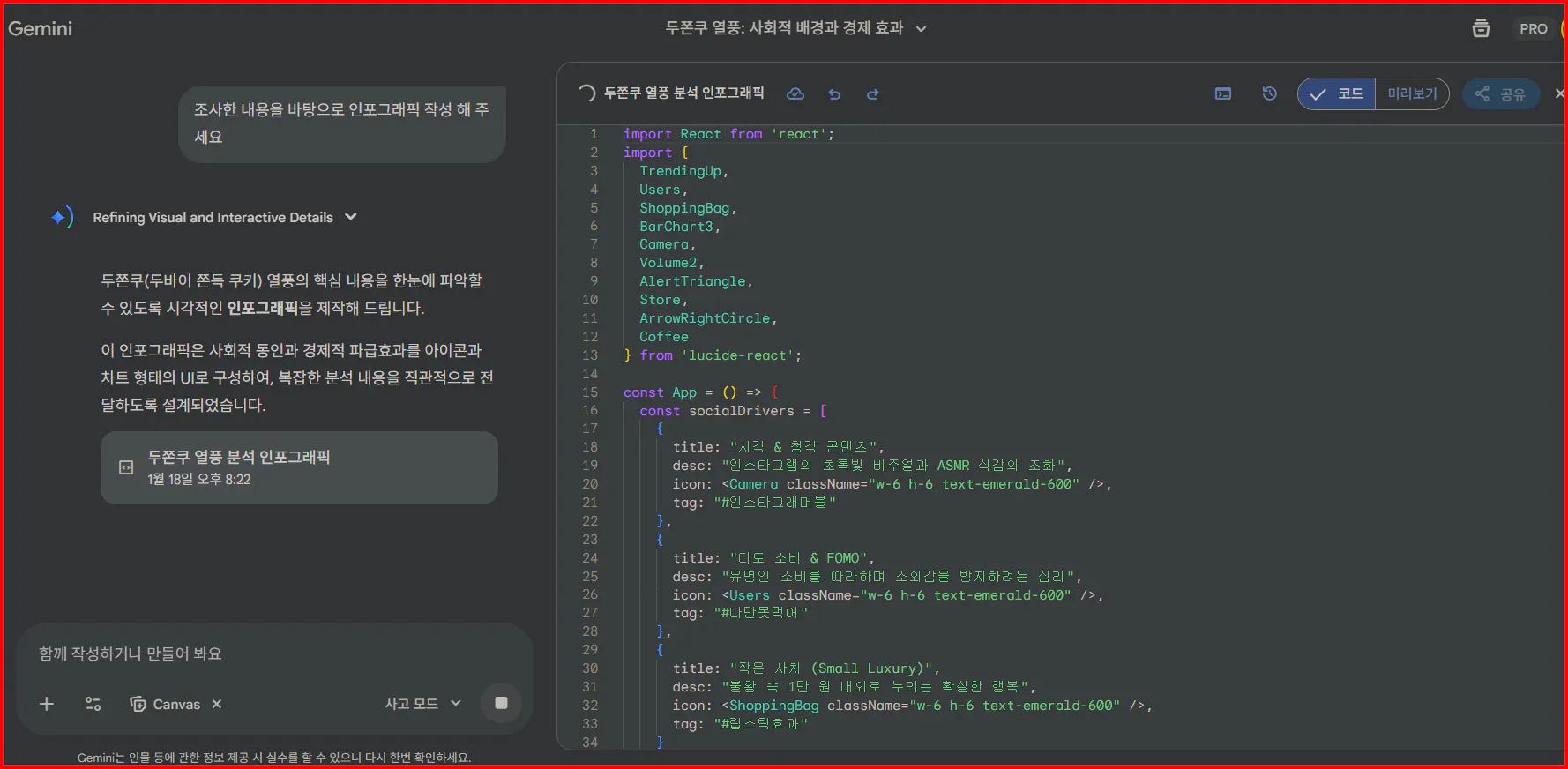Screen dimensions: 1568x769
Task: Click the code line 'const App = () => {'
Action: [x=701, y=392]
